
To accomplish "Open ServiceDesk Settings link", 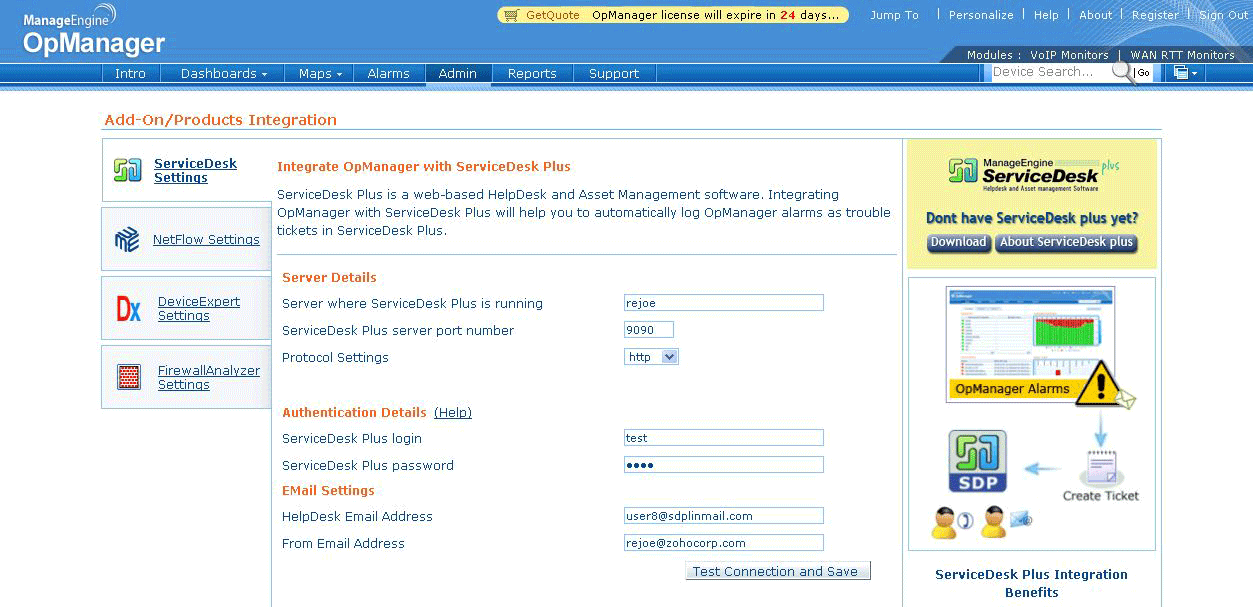I will (x=195, y=170).
